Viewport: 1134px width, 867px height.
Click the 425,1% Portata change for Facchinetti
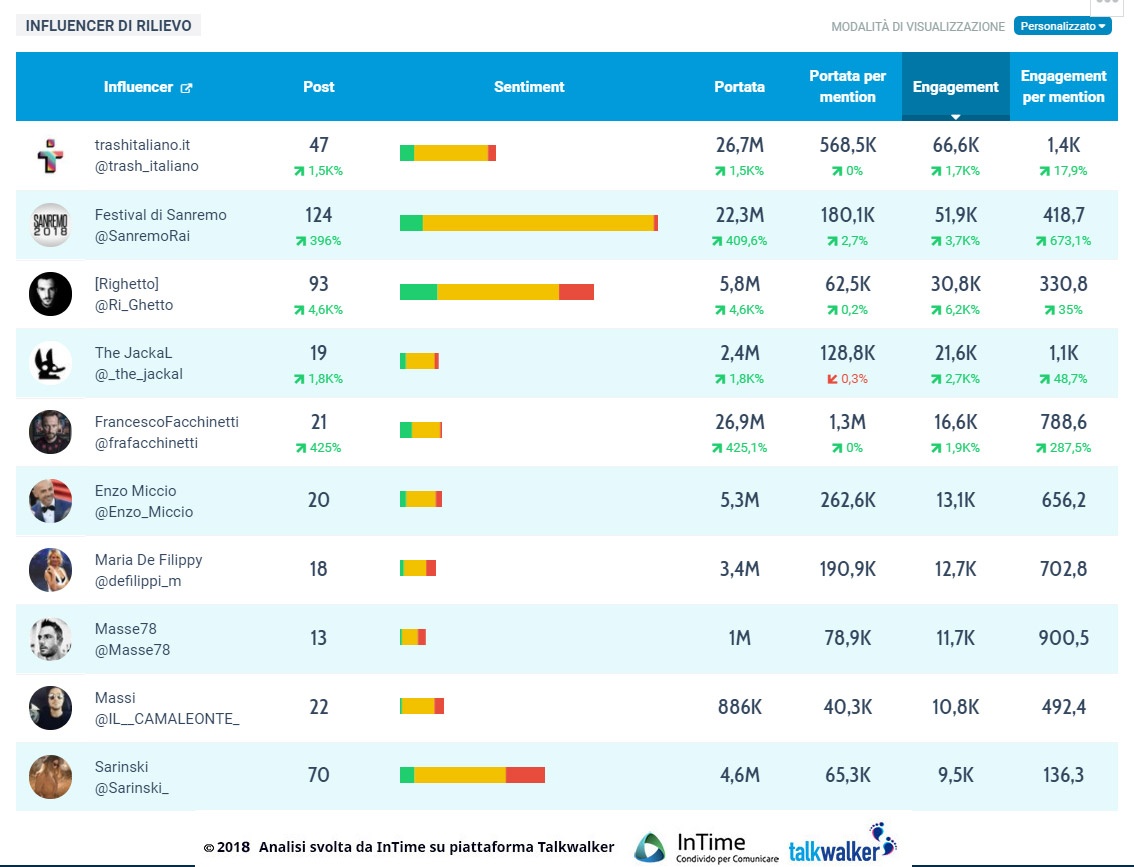click(739, 448)
